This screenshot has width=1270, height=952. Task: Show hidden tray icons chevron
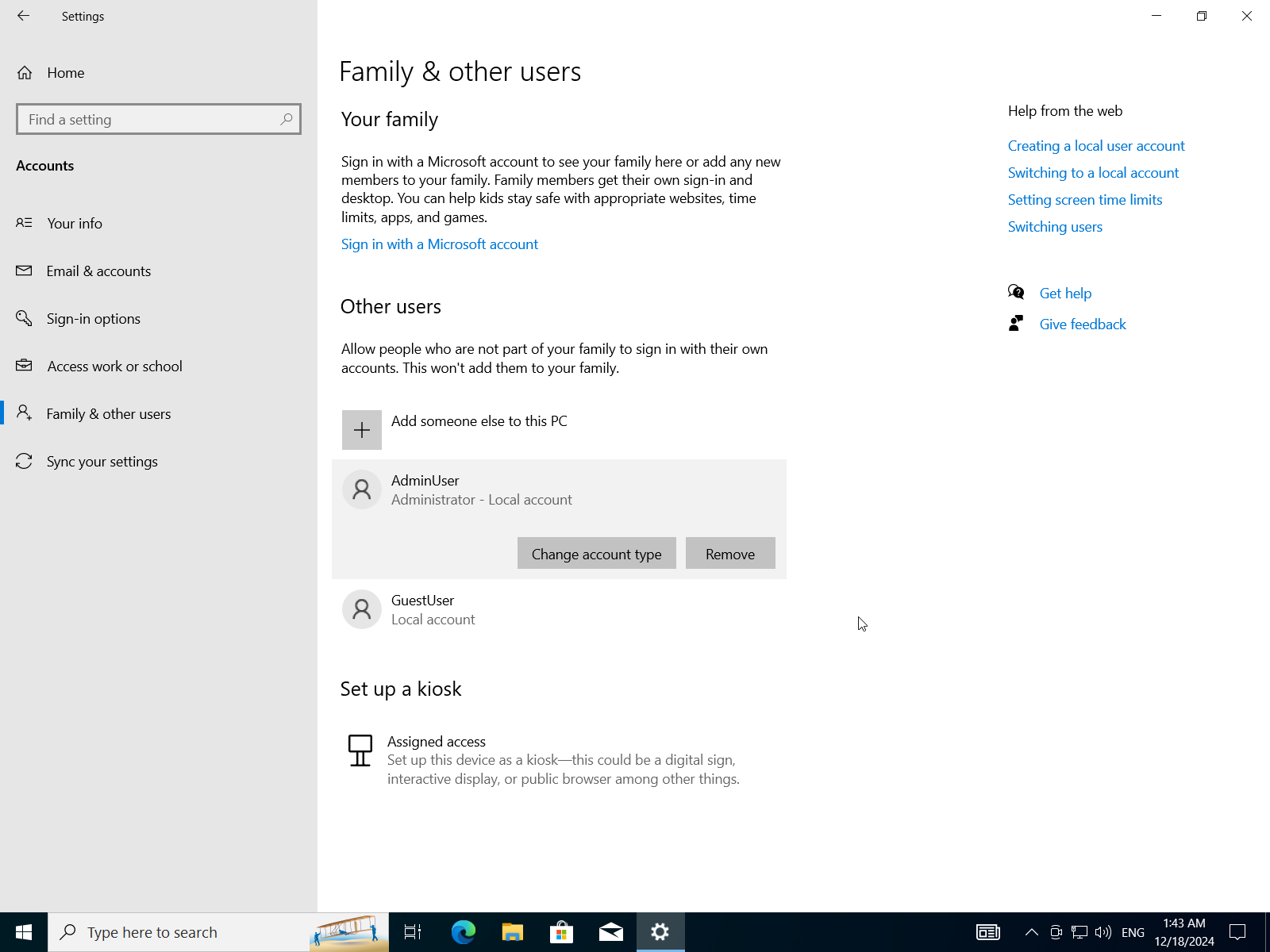tap(1032, 932)
